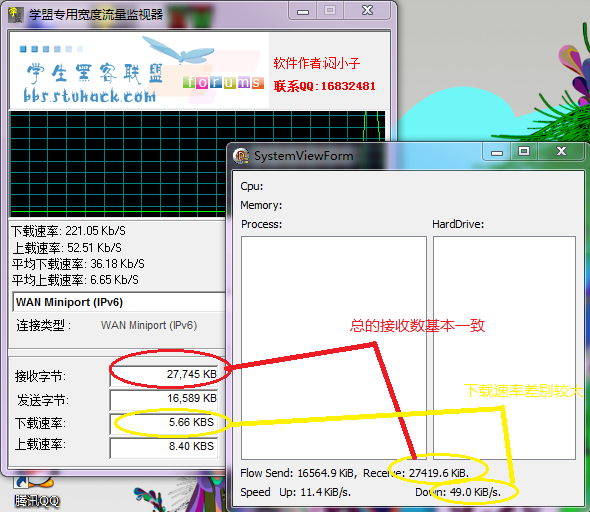Select the 接收字节 27,745 KB field

click(x=164, y=375)
